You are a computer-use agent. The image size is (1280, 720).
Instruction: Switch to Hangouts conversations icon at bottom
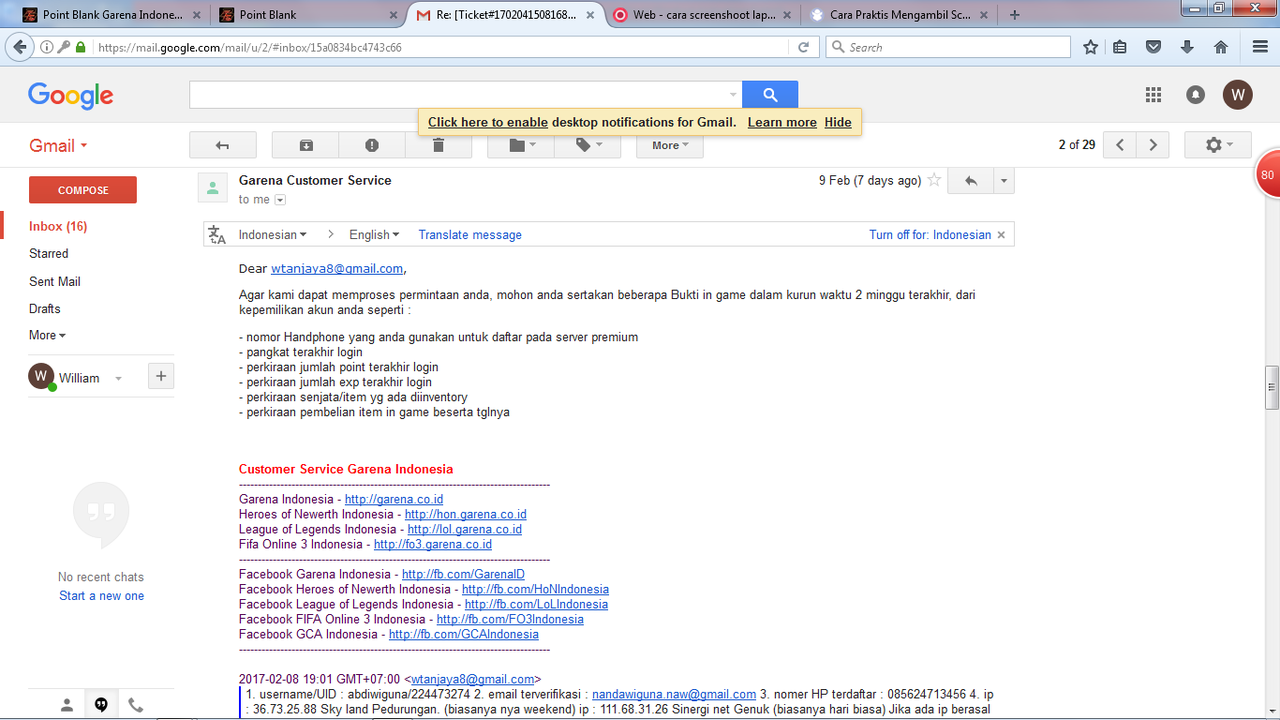coord(101,705)
